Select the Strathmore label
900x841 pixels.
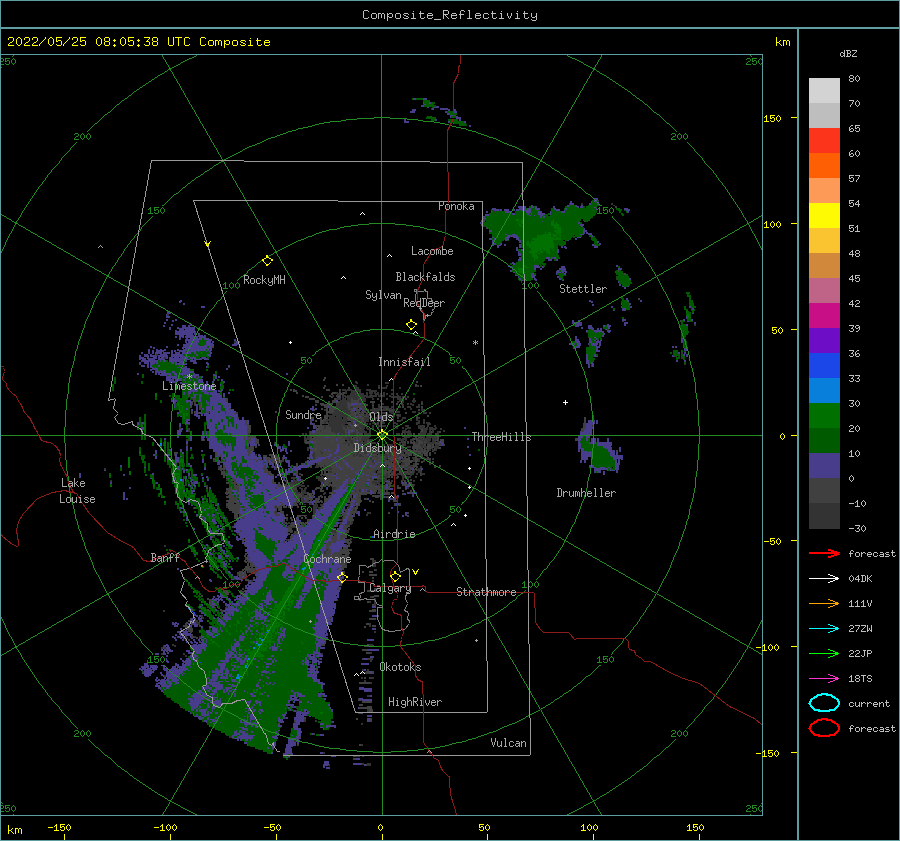pyautogui.click(x=486, y=592)
